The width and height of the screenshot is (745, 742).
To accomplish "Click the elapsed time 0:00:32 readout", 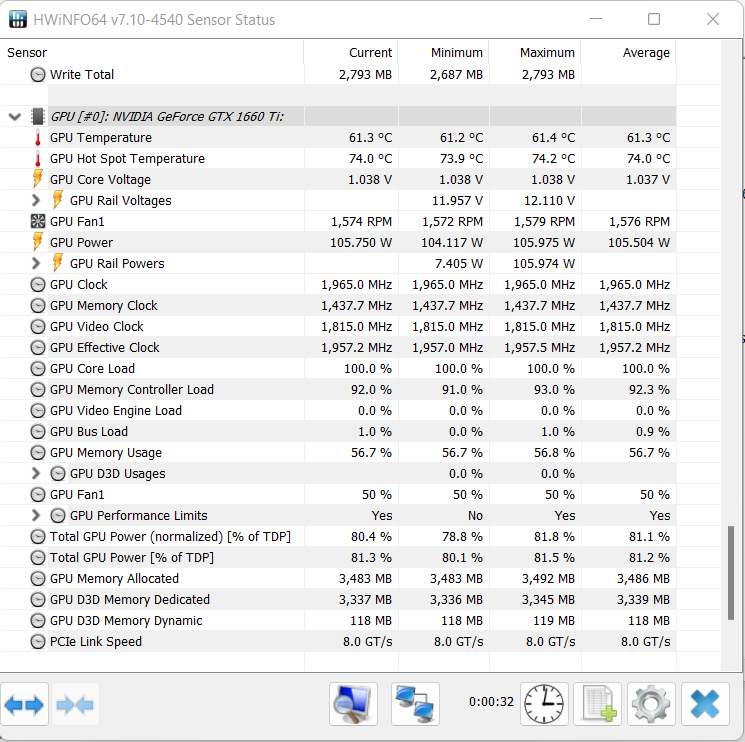I will (x=491, y=702).
